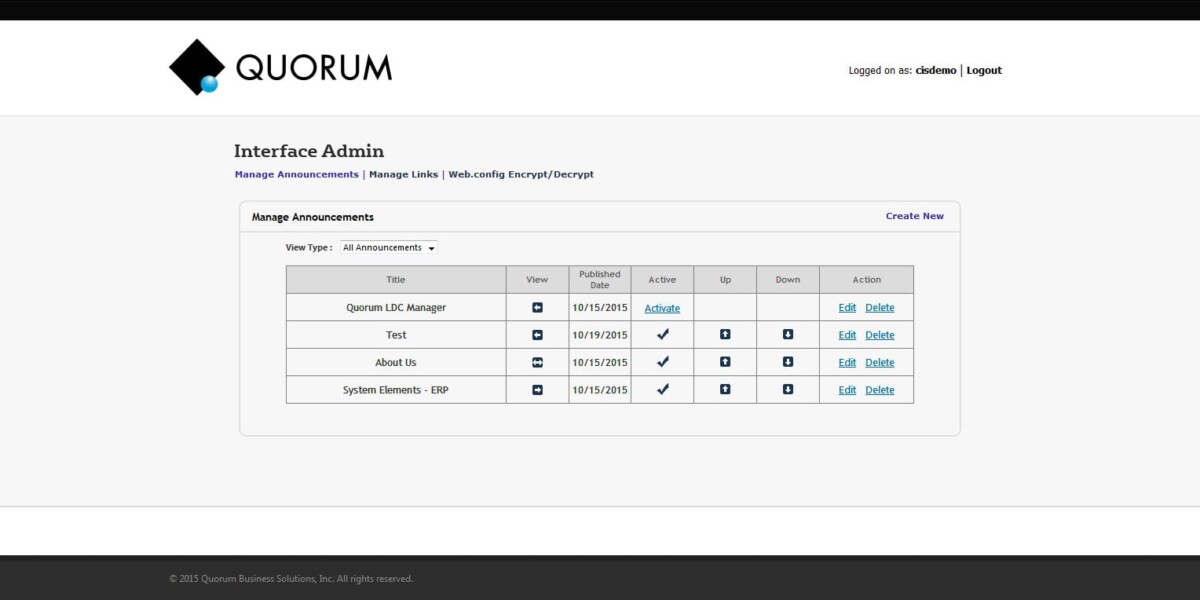Click the double-arrow view icon for About Us
The height and width of the screenshot is (600, 1200).
(537, 362)
